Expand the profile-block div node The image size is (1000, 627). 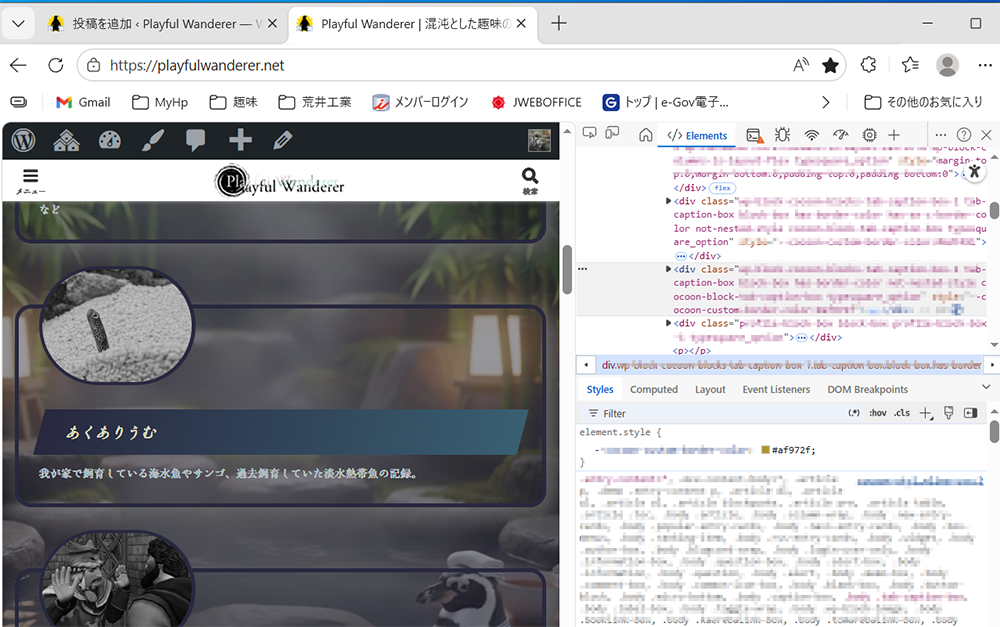[668, 324]
